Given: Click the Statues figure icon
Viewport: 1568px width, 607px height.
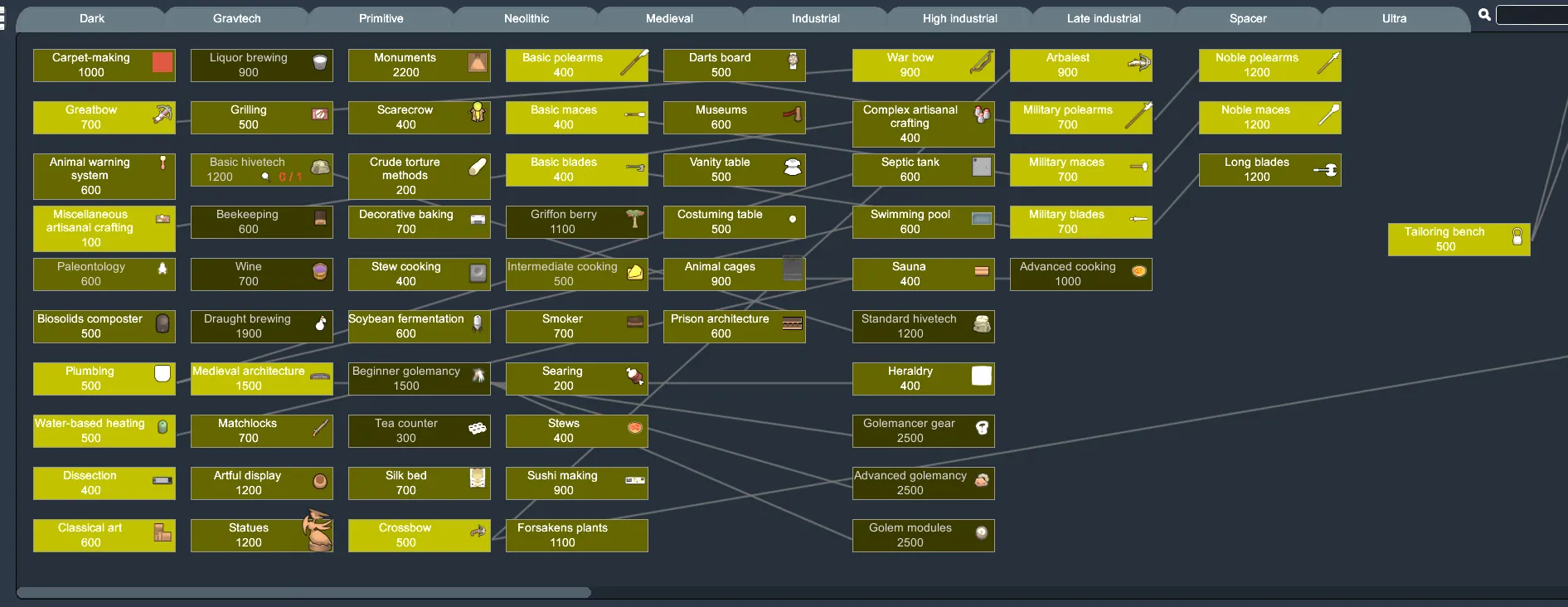Looking at the screenshot, I should [318, 531].
